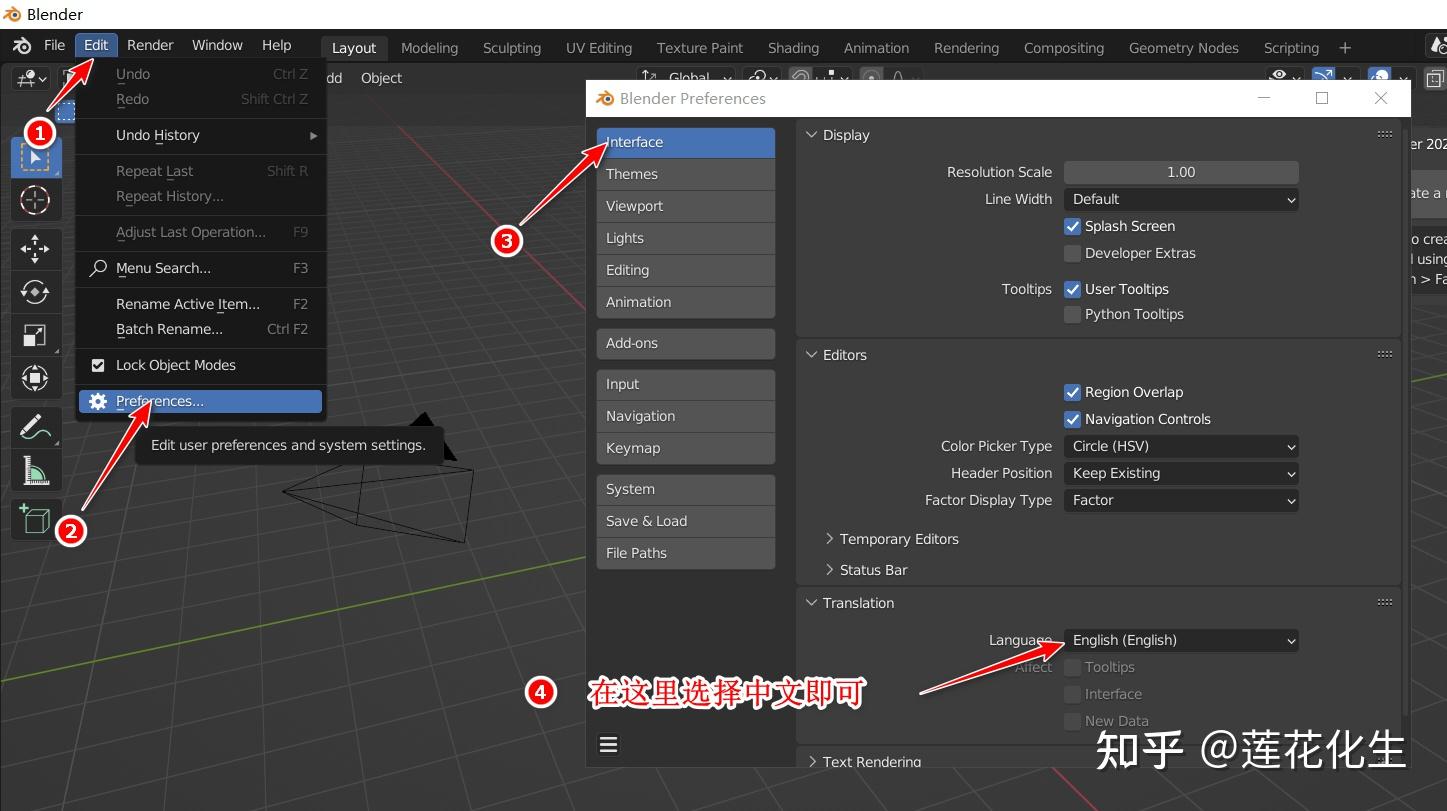This screenshot has height=811, width=1447.
Task: Grab the Display panel grip handle
Action: 1385,134
